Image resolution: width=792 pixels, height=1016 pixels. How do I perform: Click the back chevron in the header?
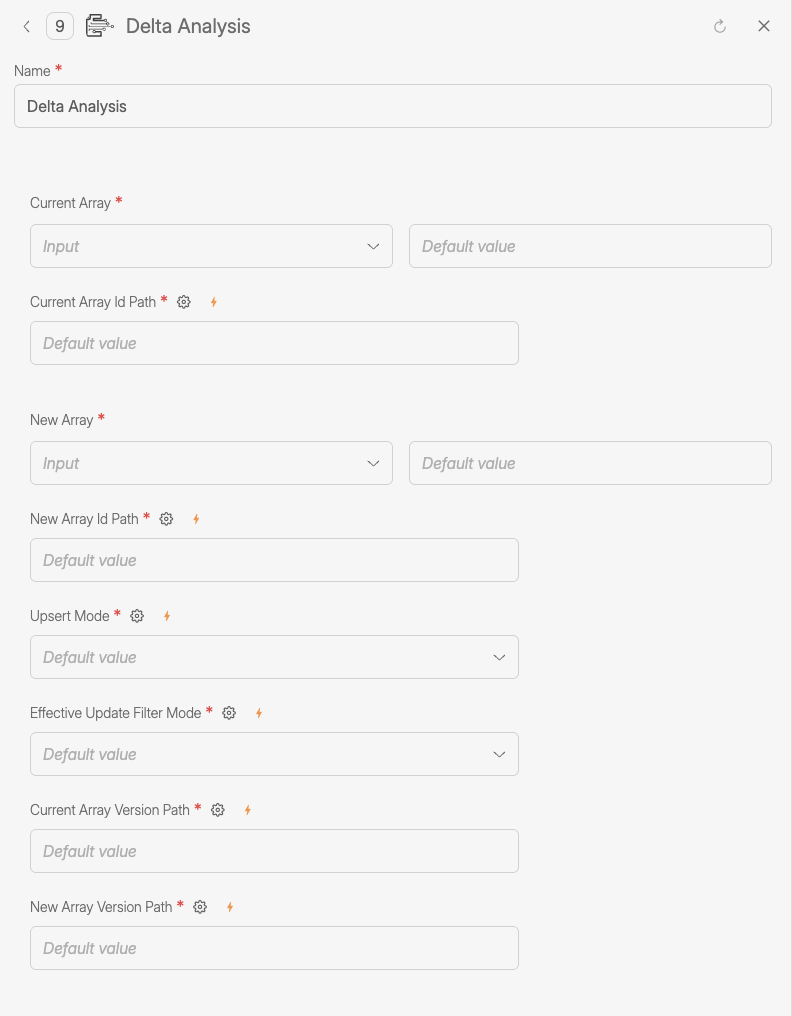[x=26, y=26]
